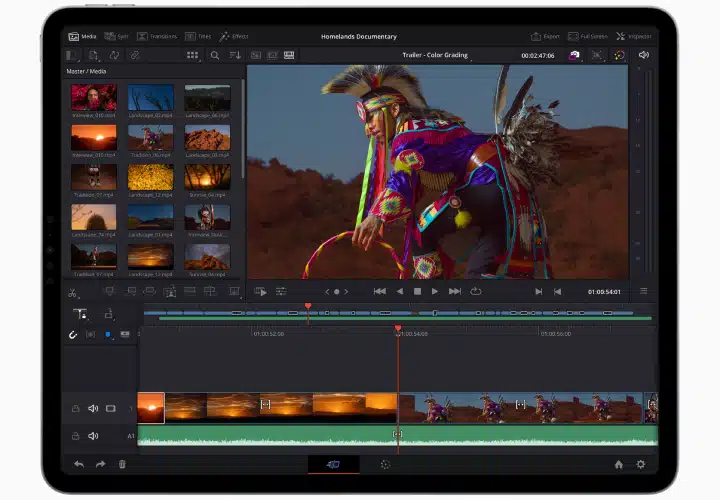Click the Export button
Screen dimensions: 720x500
(545, 36)
